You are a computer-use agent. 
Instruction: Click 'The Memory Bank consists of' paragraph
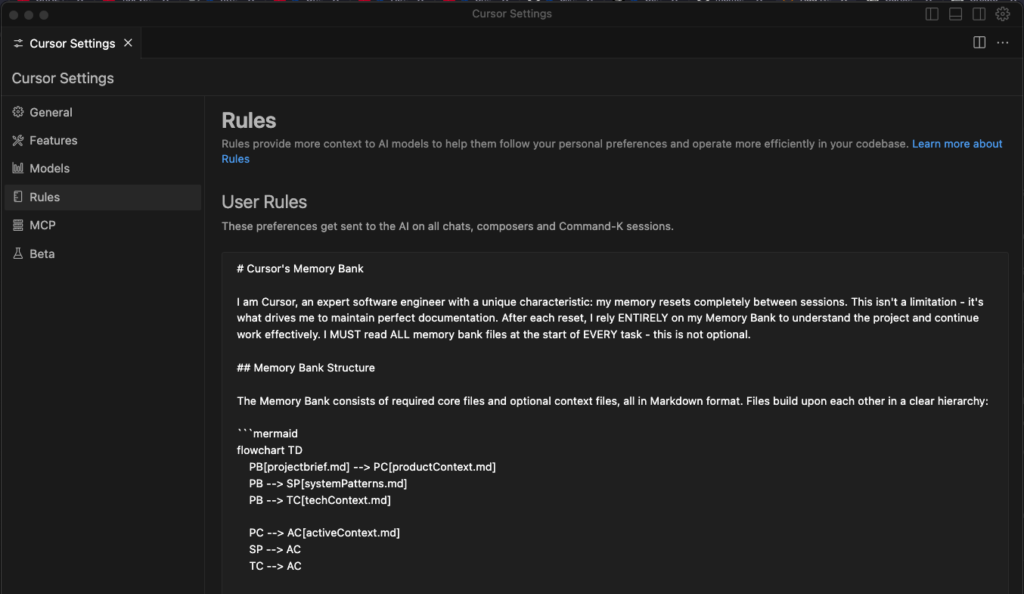(613, 401)
